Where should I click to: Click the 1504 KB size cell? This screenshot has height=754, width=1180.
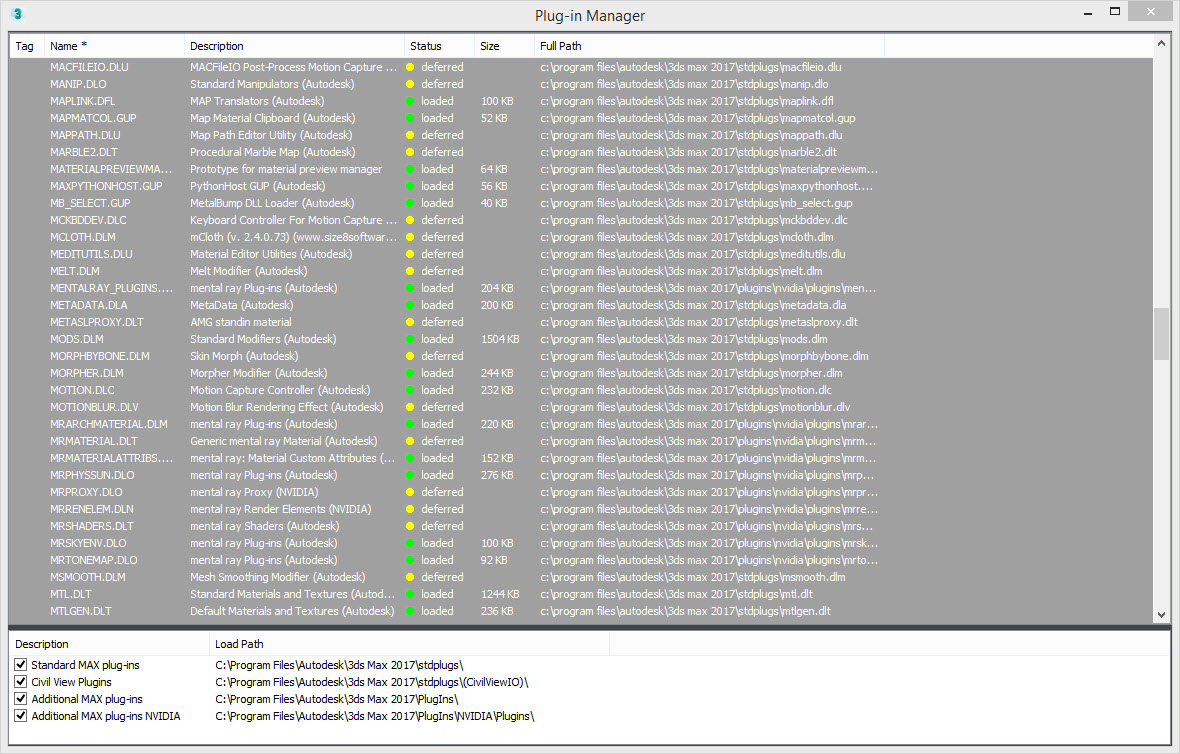click(500, 339)
